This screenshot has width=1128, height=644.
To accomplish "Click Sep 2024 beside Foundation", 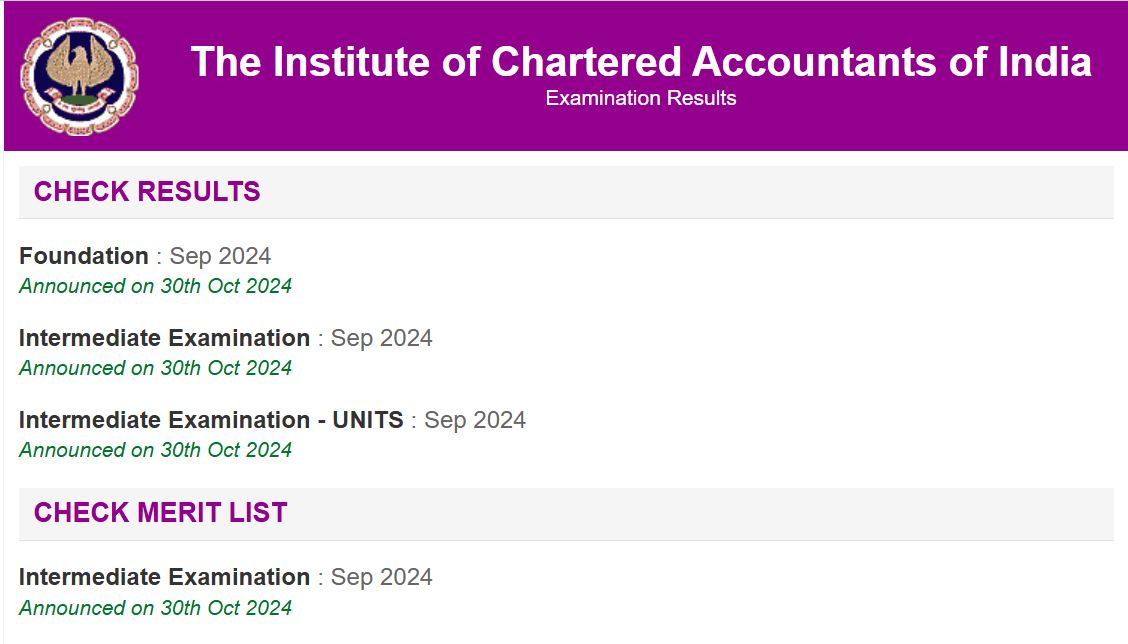I will pyautogui.click(x=220, y=256).
